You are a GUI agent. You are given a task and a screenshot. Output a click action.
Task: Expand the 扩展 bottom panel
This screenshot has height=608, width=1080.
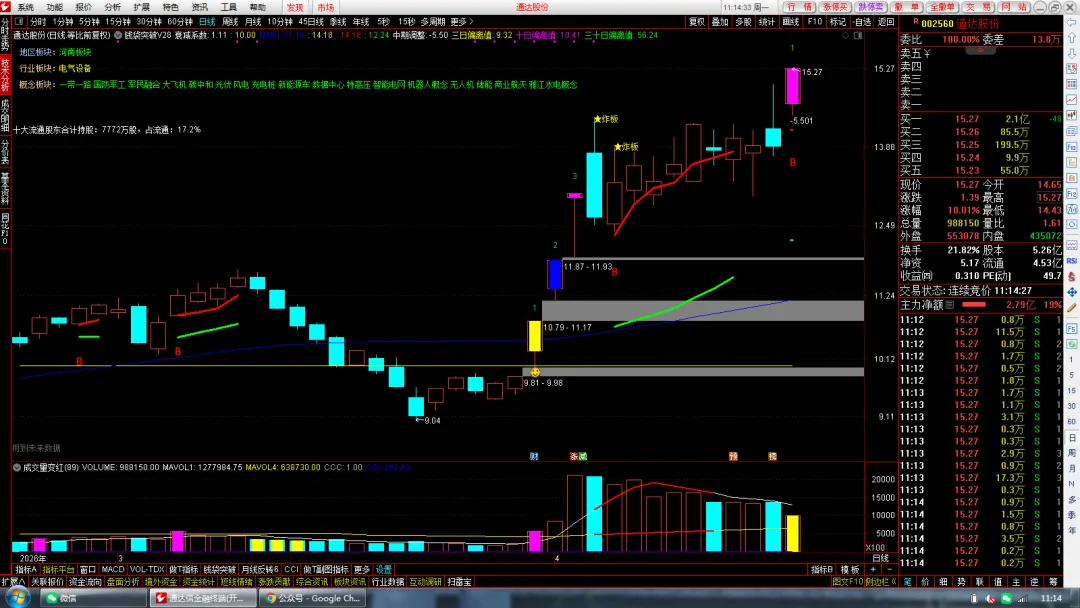12,582
